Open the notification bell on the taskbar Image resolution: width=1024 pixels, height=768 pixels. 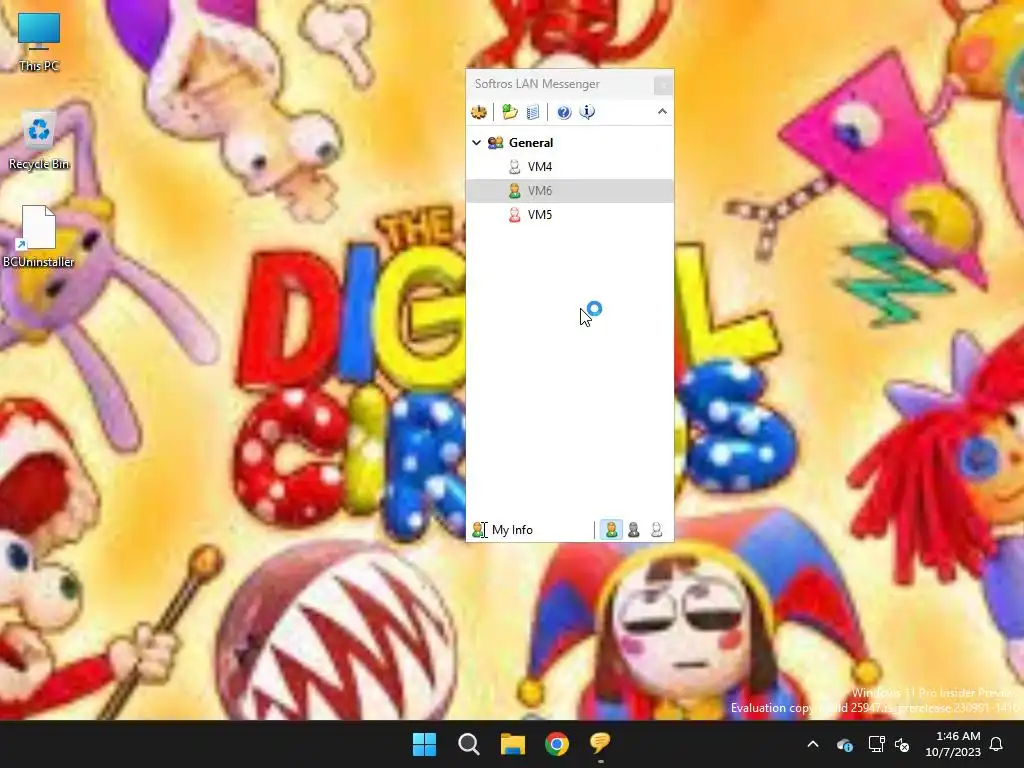tap(997, 744)
